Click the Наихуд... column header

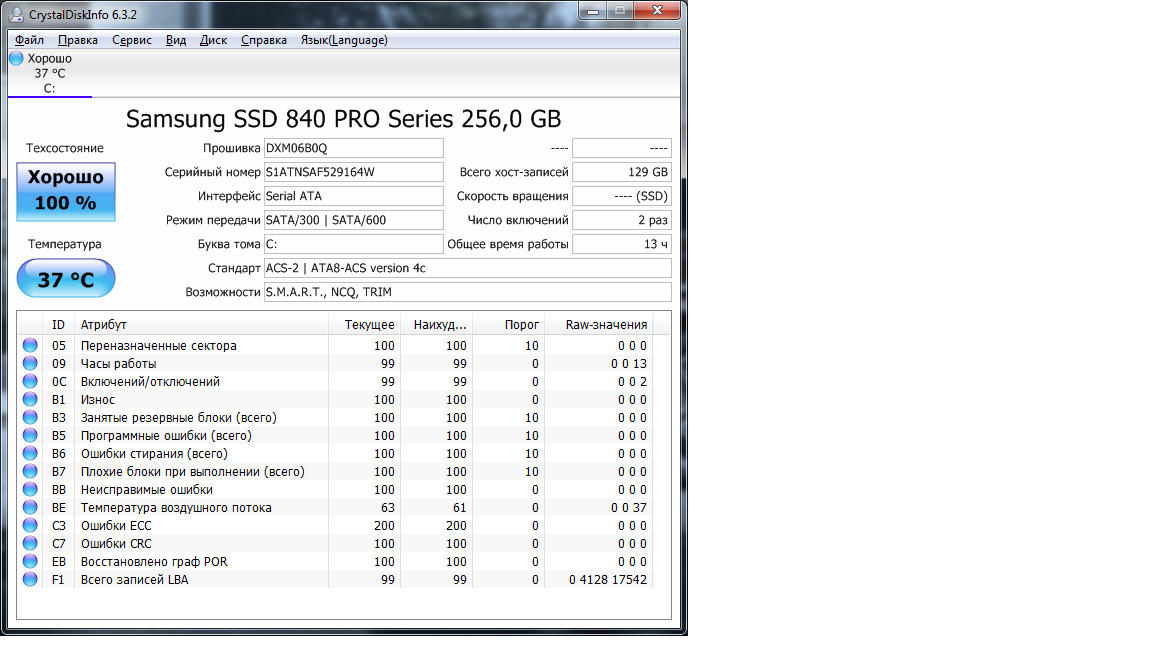pos(436,325)
